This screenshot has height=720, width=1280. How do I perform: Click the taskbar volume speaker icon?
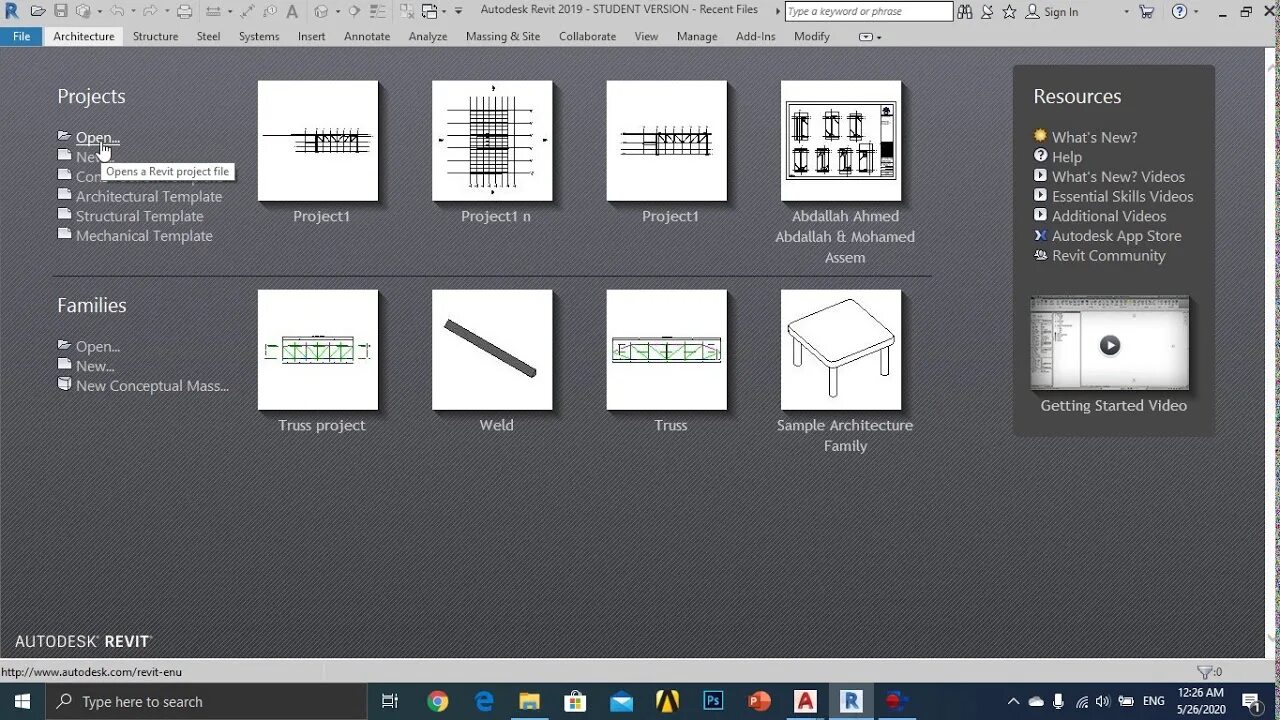tap(1102, 701)
